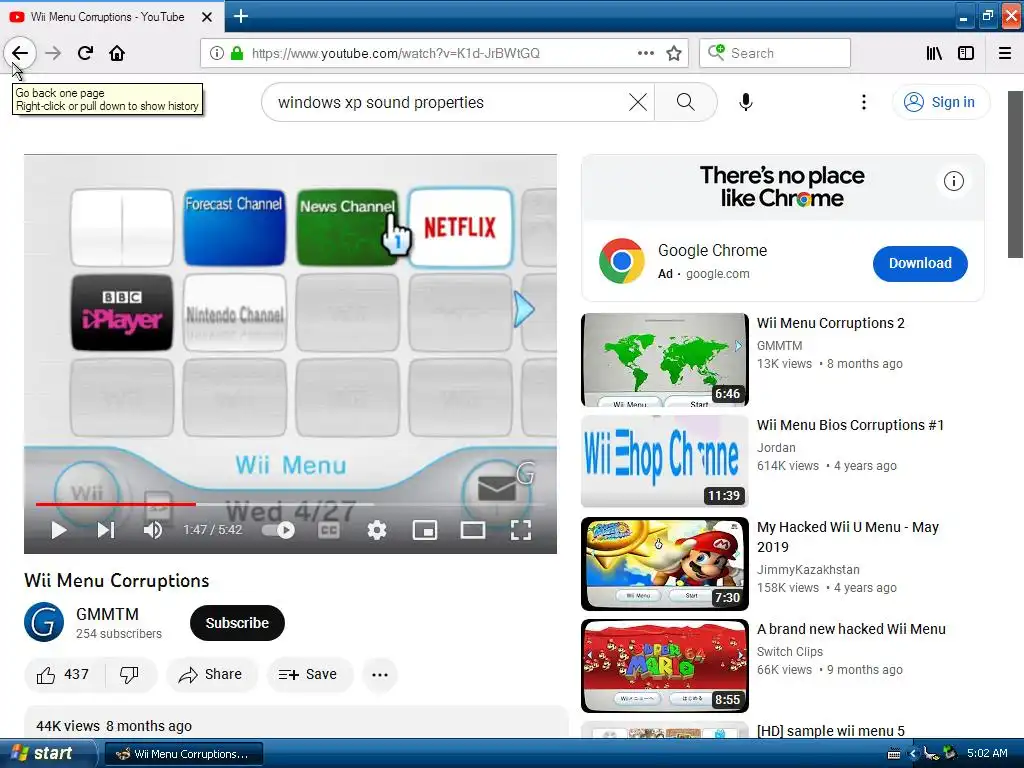Open A brand new hacked Wii Menu title

coord(851,629)
